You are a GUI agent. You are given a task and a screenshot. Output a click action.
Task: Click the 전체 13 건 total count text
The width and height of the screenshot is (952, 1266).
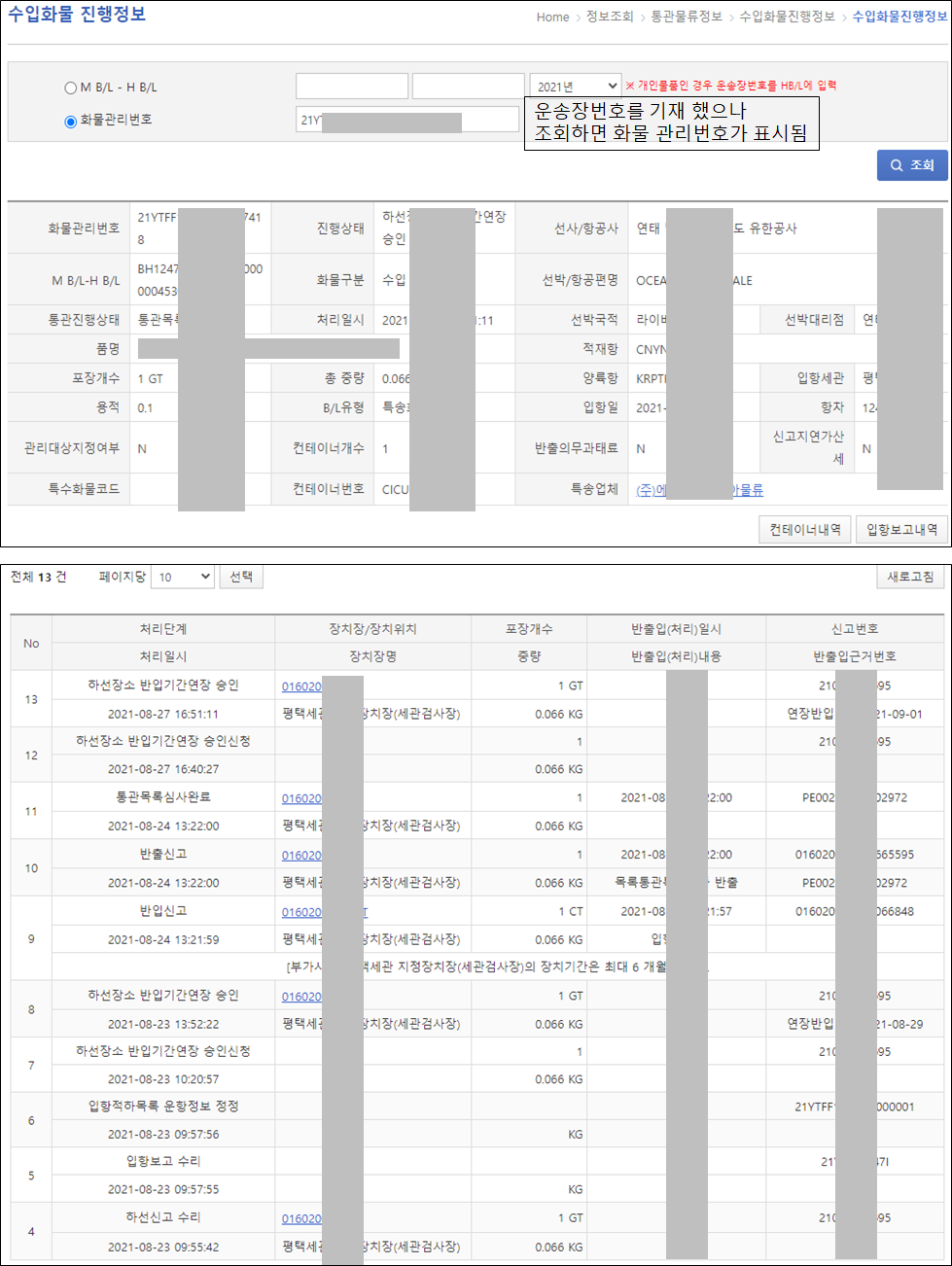[x=38, y=577]
